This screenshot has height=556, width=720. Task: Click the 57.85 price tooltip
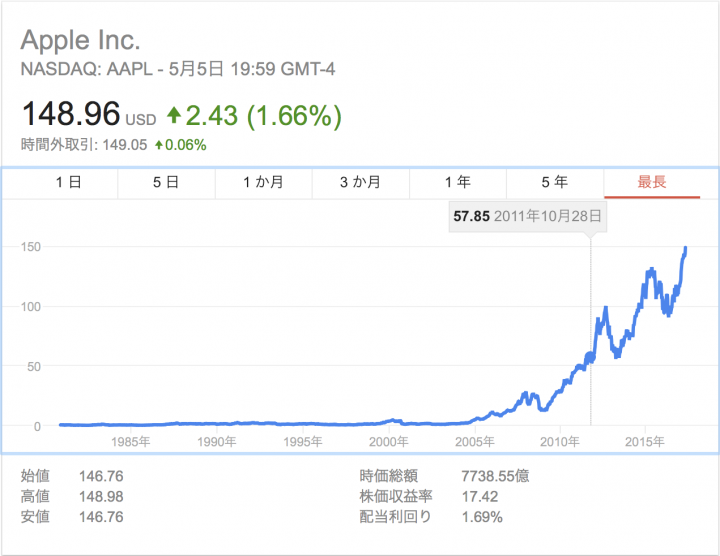coord(528,216)
